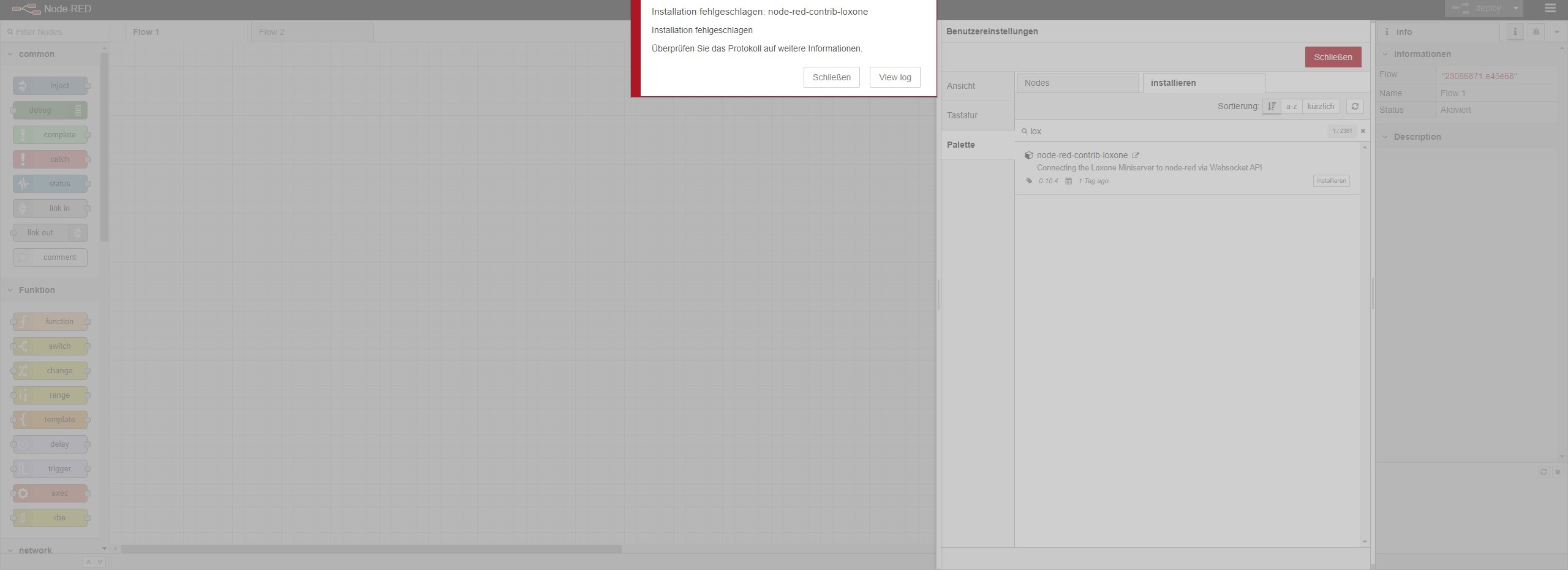The height and width of the screenshot is (570, 1568).
Task: Switch to the Nodes tab
Action: click(1077, 83)
